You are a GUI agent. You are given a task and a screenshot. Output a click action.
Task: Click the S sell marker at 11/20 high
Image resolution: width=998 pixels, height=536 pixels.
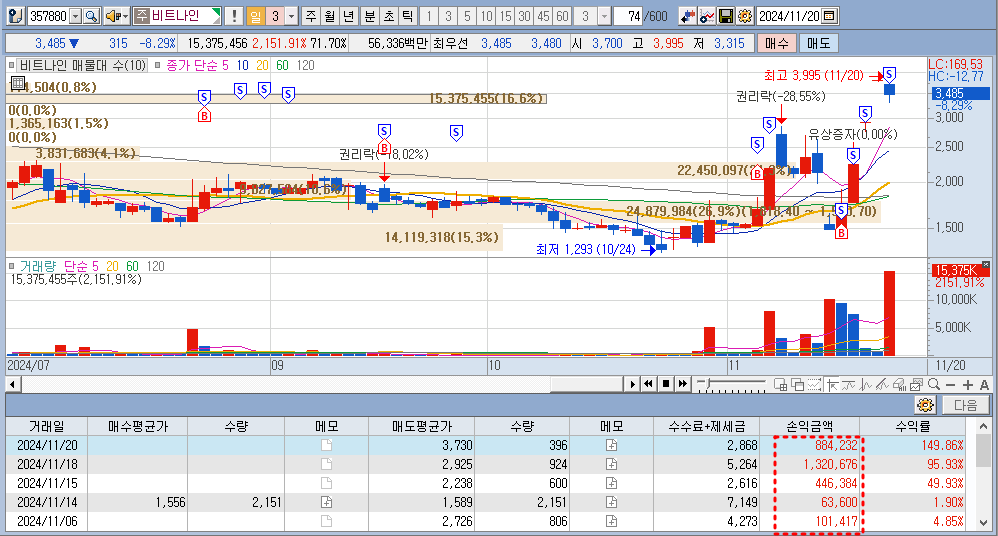(x=889, y=74)
